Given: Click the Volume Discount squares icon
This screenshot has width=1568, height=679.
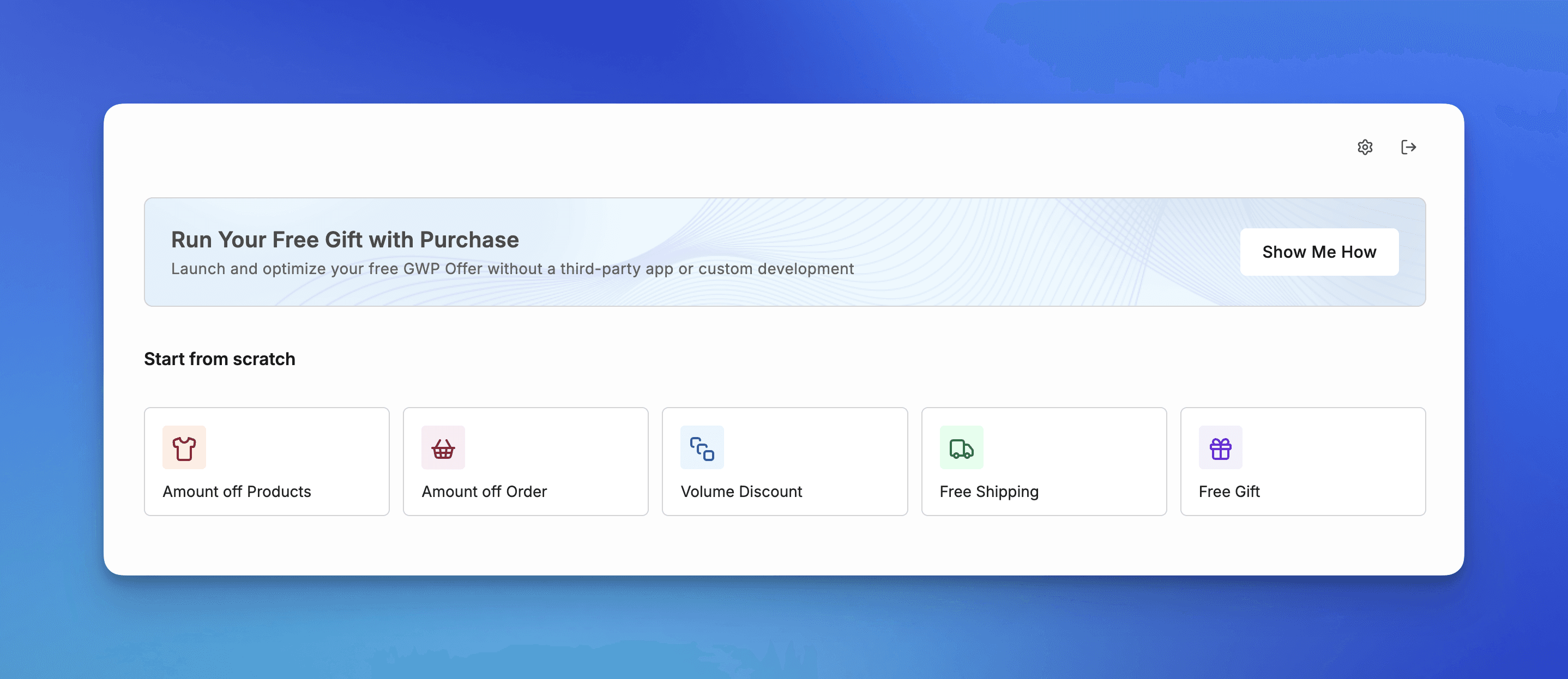Looking at the screenshot, I should 702,448.
